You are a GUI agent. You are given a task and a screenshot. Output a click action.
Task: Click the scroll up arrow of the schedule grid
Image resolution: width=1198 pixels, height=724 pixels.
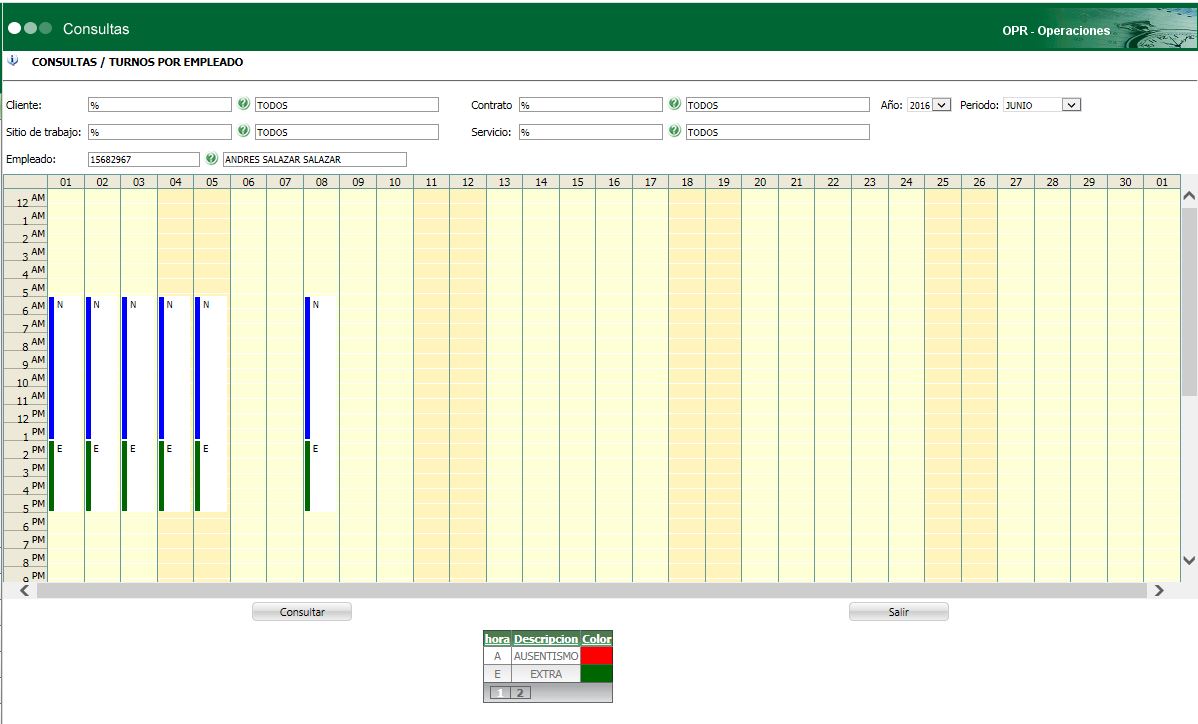pyautogui.click(x=1189, y=196)
